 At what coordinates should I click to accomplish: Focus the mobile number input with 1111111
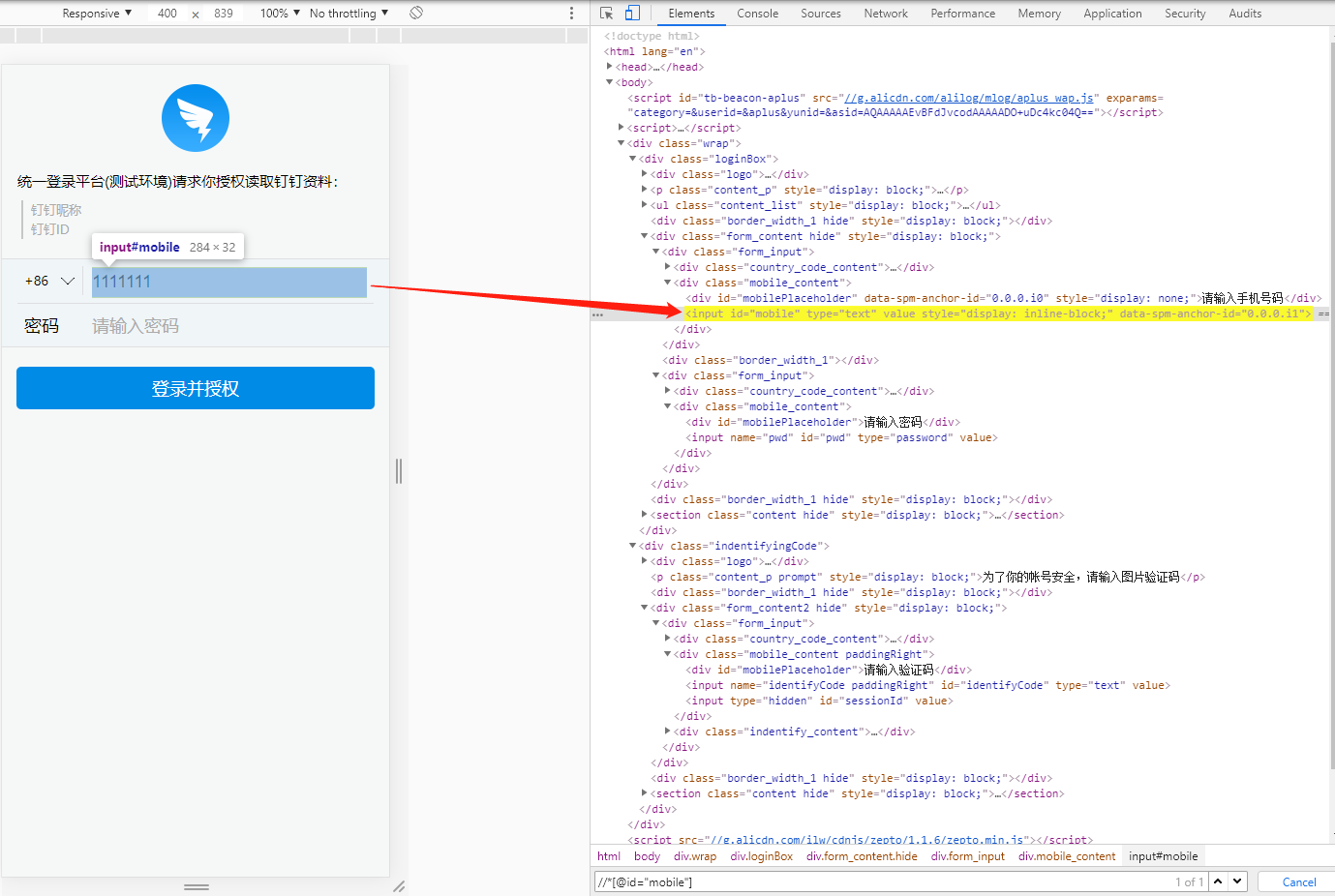point(229,282)
